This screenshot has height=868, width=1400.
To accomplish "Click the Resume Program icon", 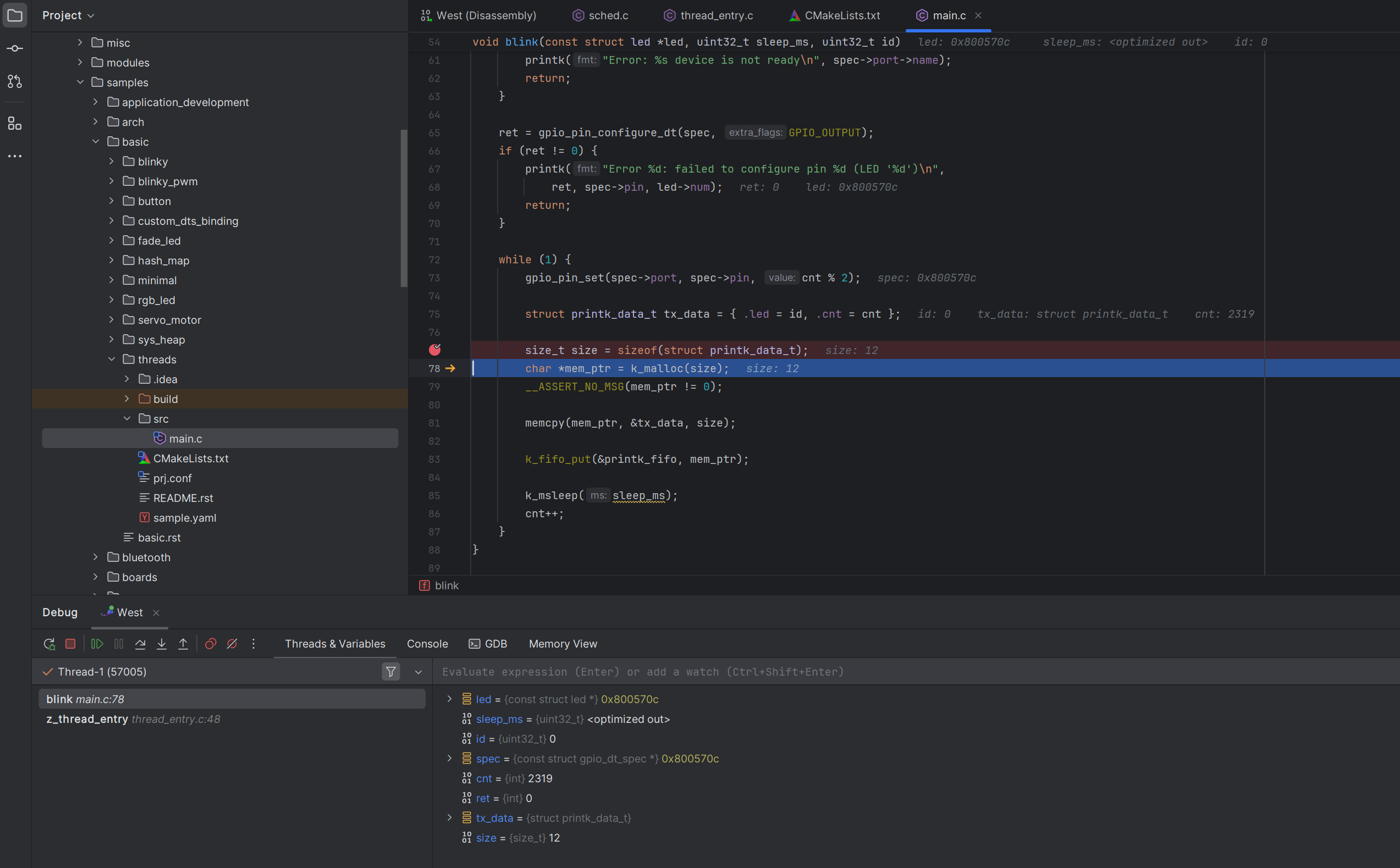I will [96, 644].
